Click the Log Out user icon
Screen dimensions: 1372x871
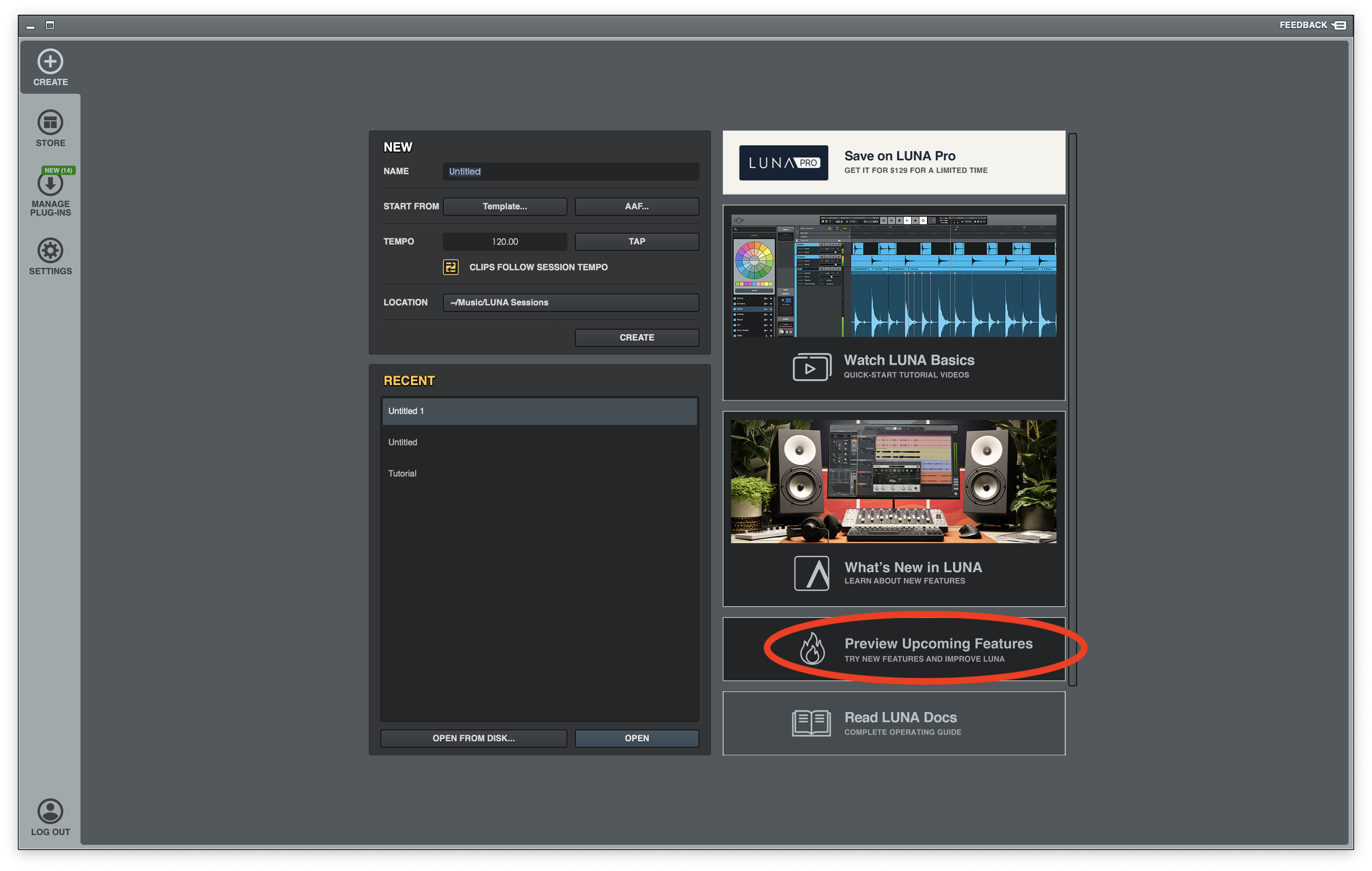(50, 810)
